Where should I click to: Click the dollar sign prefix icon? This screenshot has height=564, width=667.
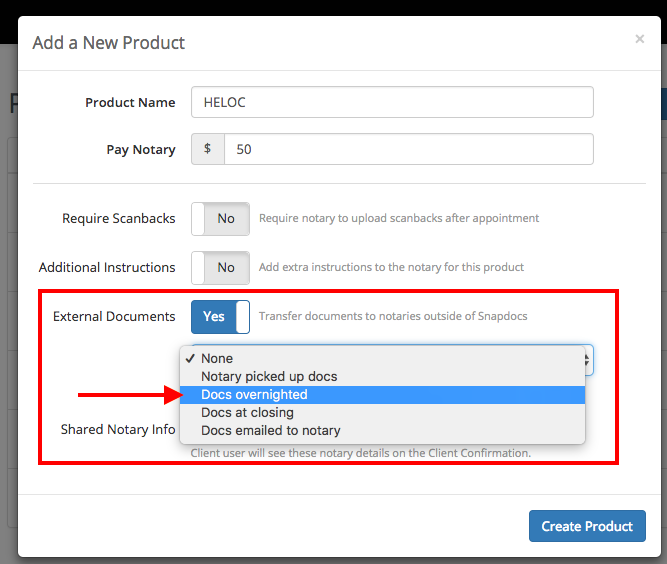tap(208, 149)
